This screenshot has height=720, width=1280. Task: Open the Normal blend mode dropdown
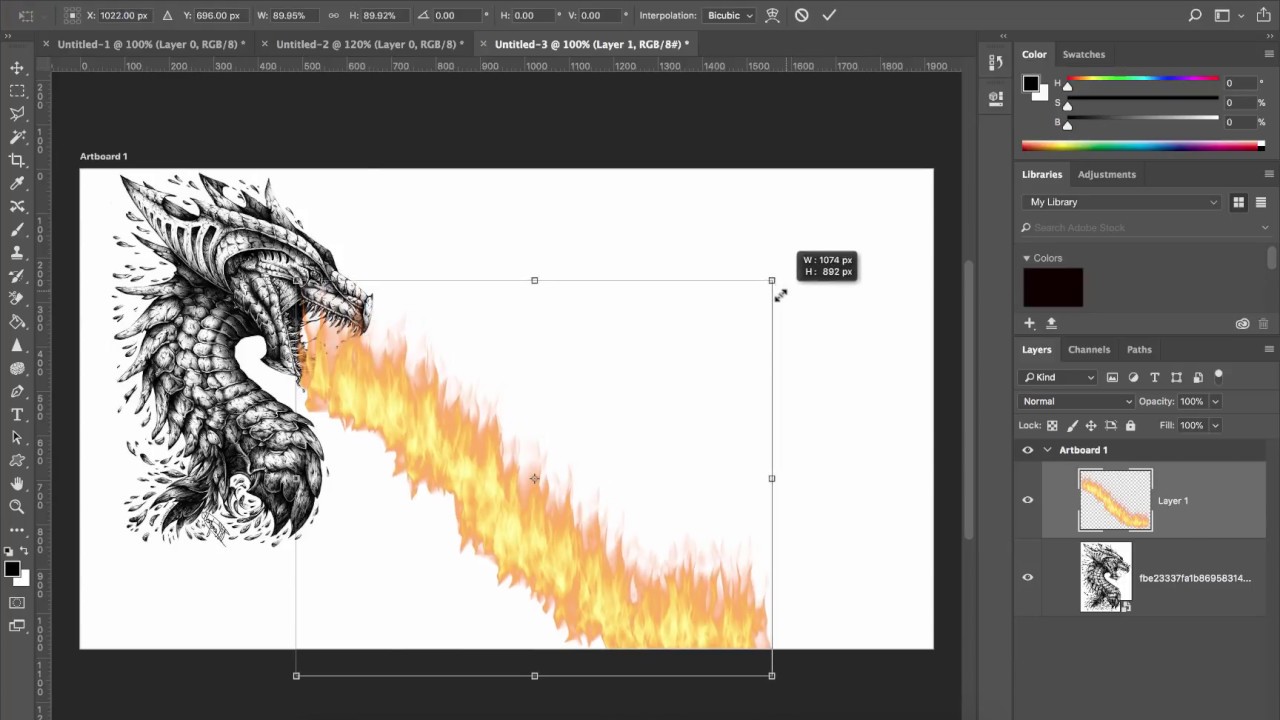coord(1076,401)
